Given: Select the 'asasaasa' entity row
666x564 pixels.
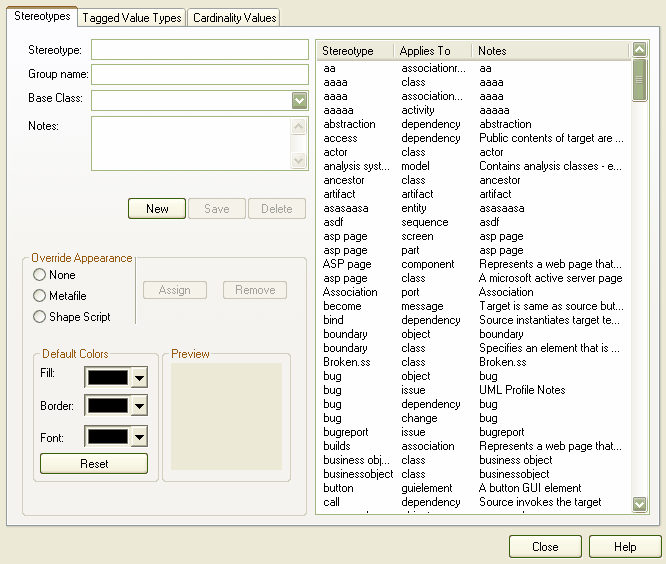Looking at the screenshot, I should 474,208.
